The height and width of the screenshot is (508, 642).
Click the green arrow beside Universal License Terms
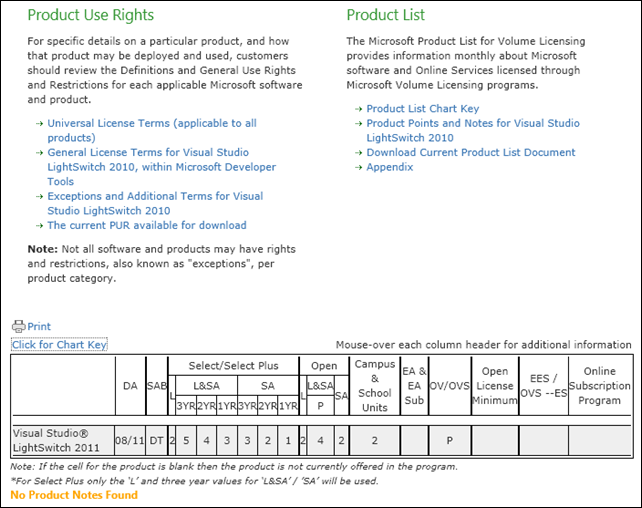click(39, 124)
